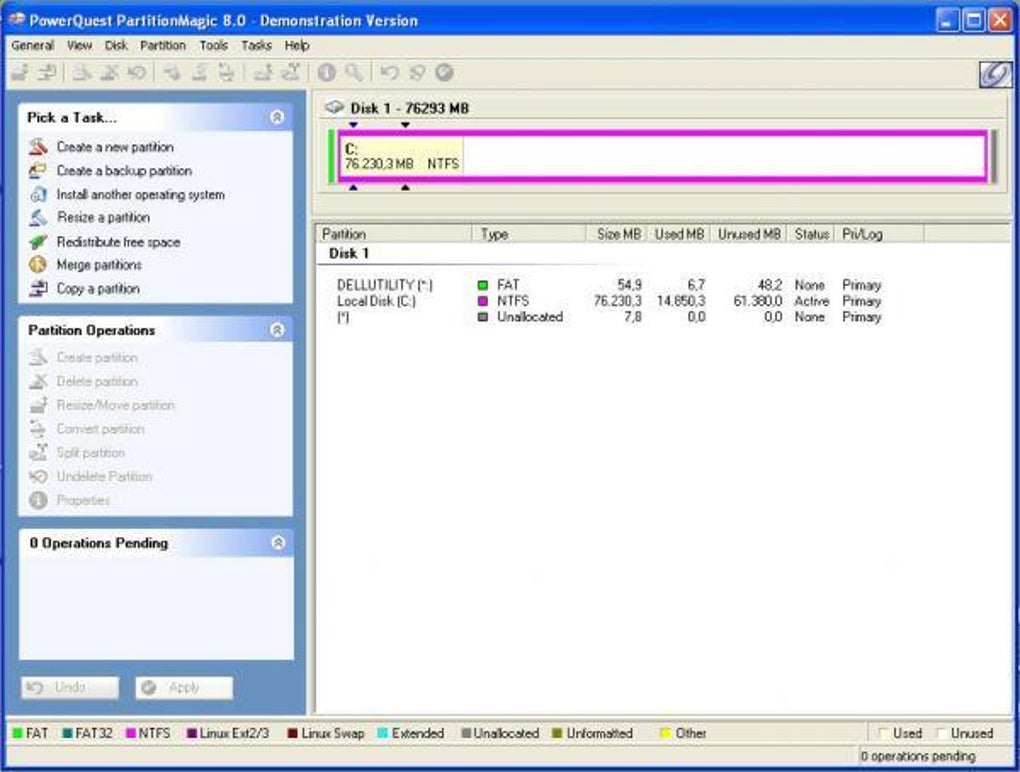
Task: Collapse the Partition Operations panel
Action: coord(276,330)
